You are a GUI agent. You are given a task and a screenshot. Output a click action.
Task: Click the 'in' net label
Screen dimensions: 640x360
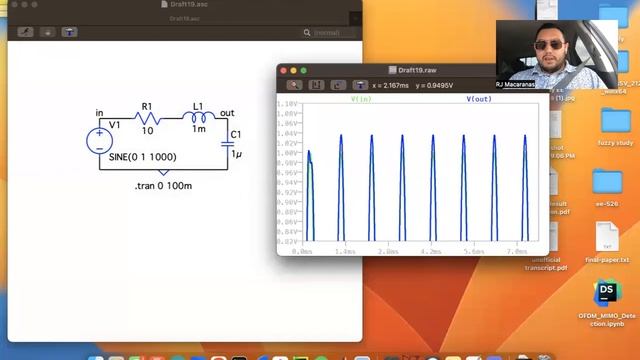click(x=99, y=113)
